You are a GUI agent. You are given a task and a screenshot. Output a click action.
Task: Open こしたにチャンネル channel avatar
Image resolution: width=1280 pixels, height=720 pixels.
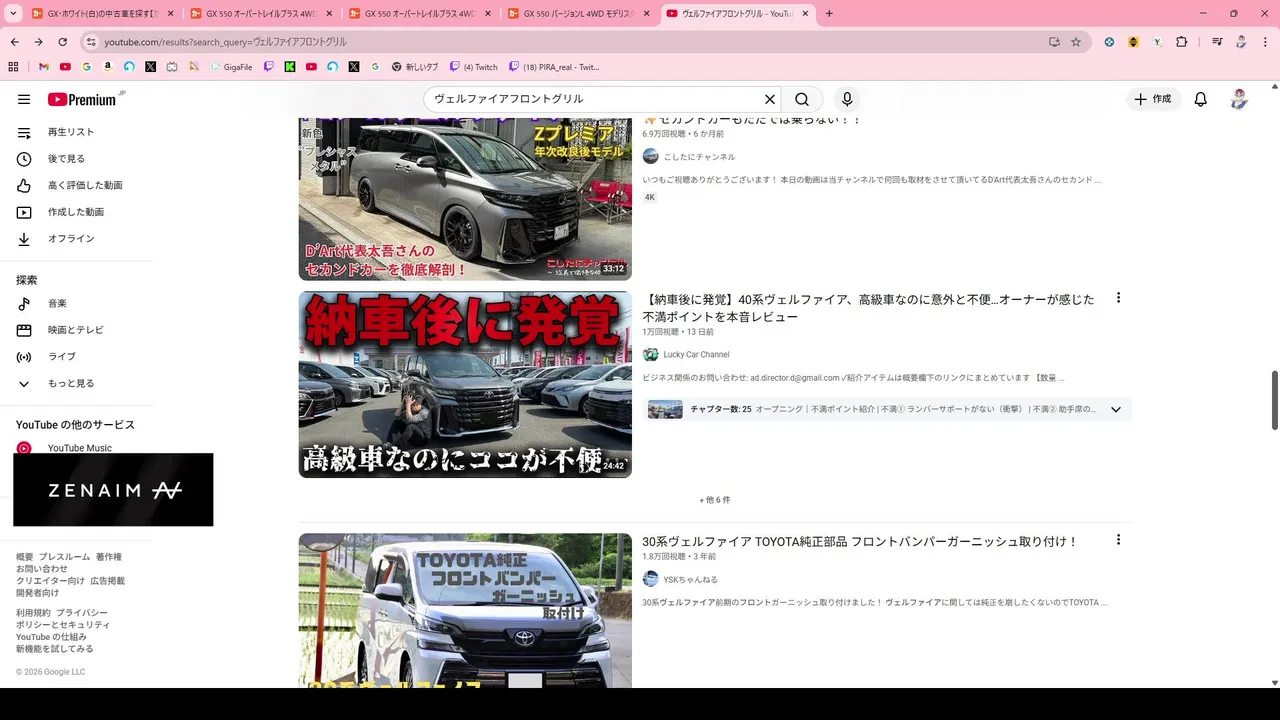coord(650,156)
